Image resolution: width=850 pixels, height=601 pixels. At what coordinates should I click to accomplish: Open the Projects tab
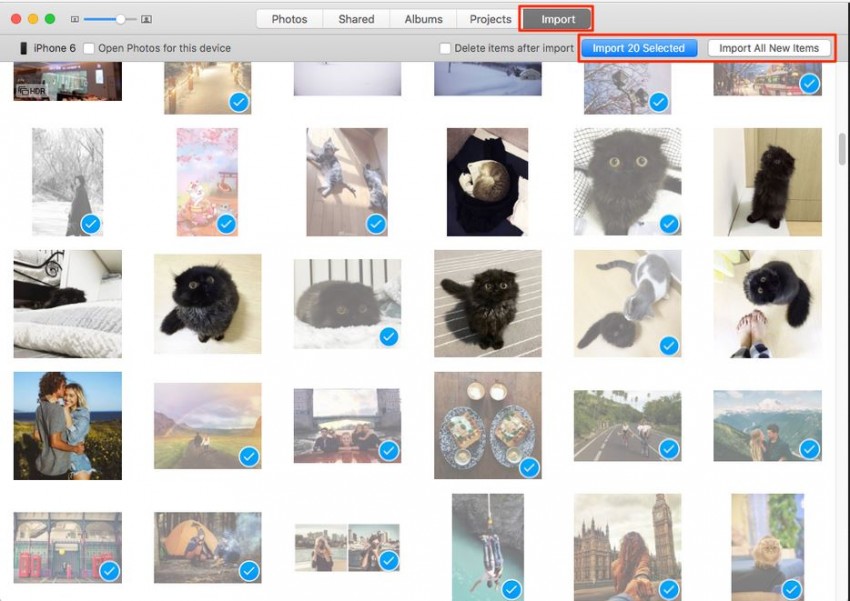point(490,19)
